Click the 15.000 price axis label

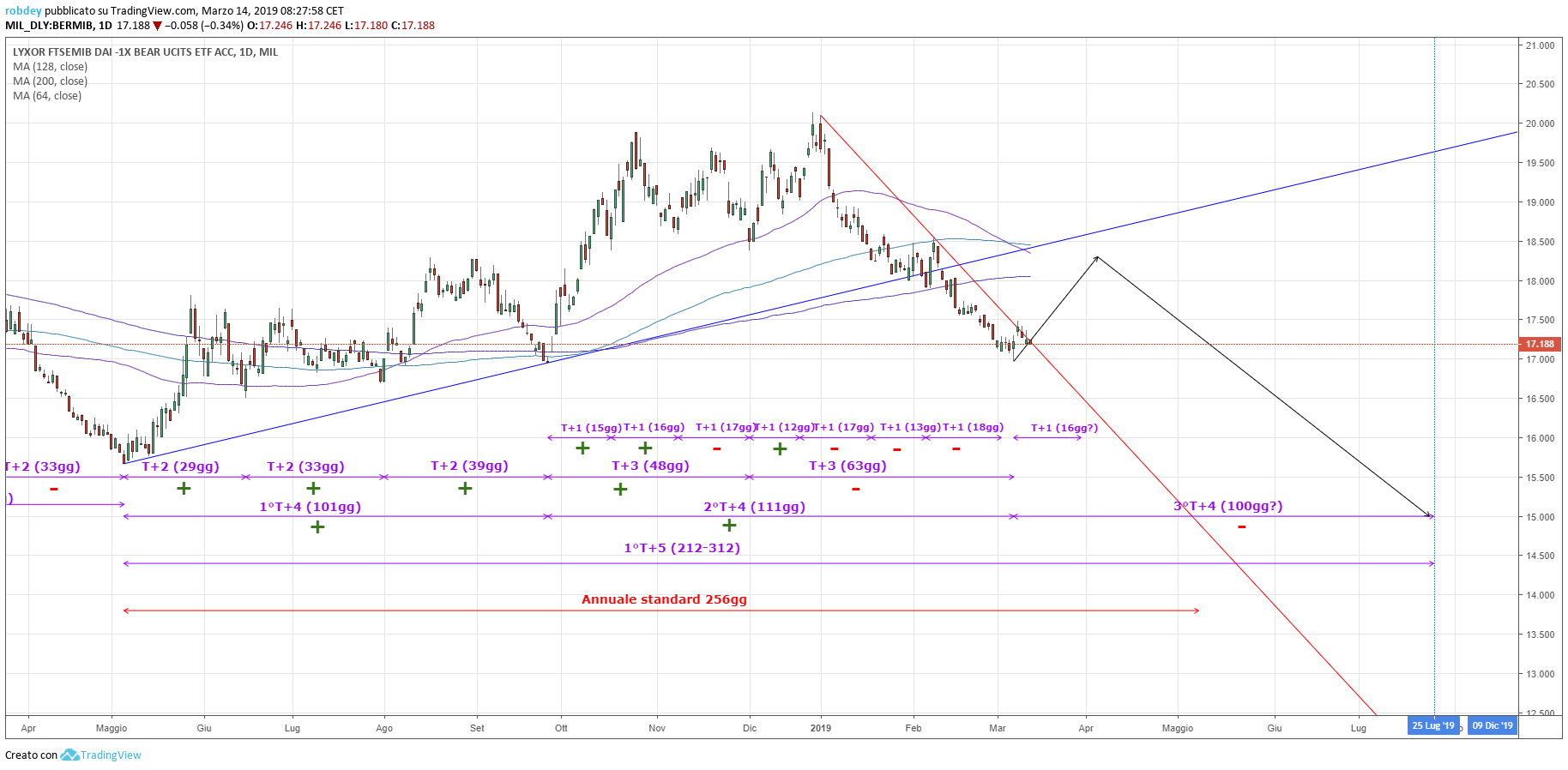(1540, 517)
